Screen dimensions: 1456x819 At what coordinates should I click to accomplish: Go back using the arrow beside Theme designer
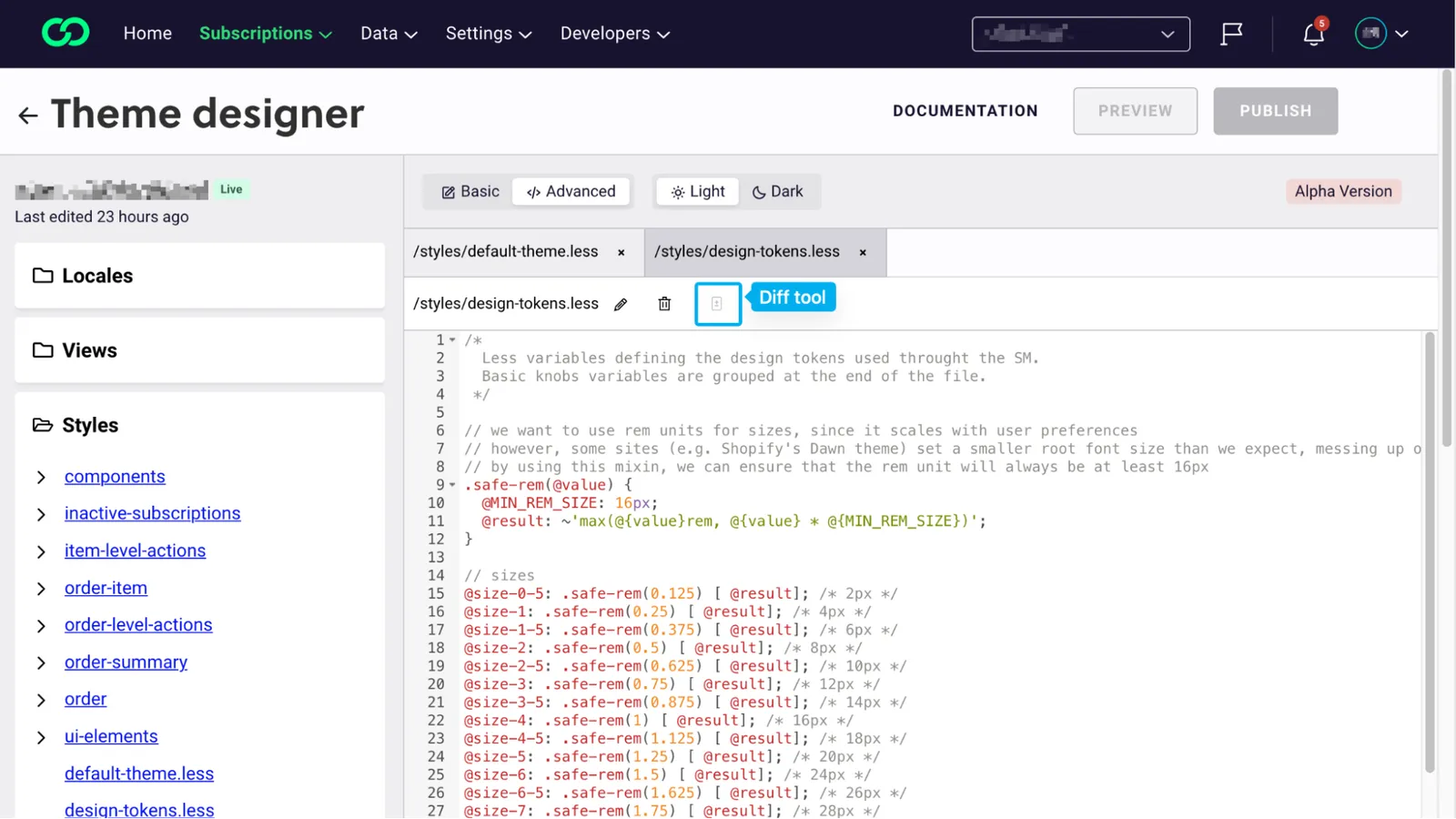click(x=28, y=116)
